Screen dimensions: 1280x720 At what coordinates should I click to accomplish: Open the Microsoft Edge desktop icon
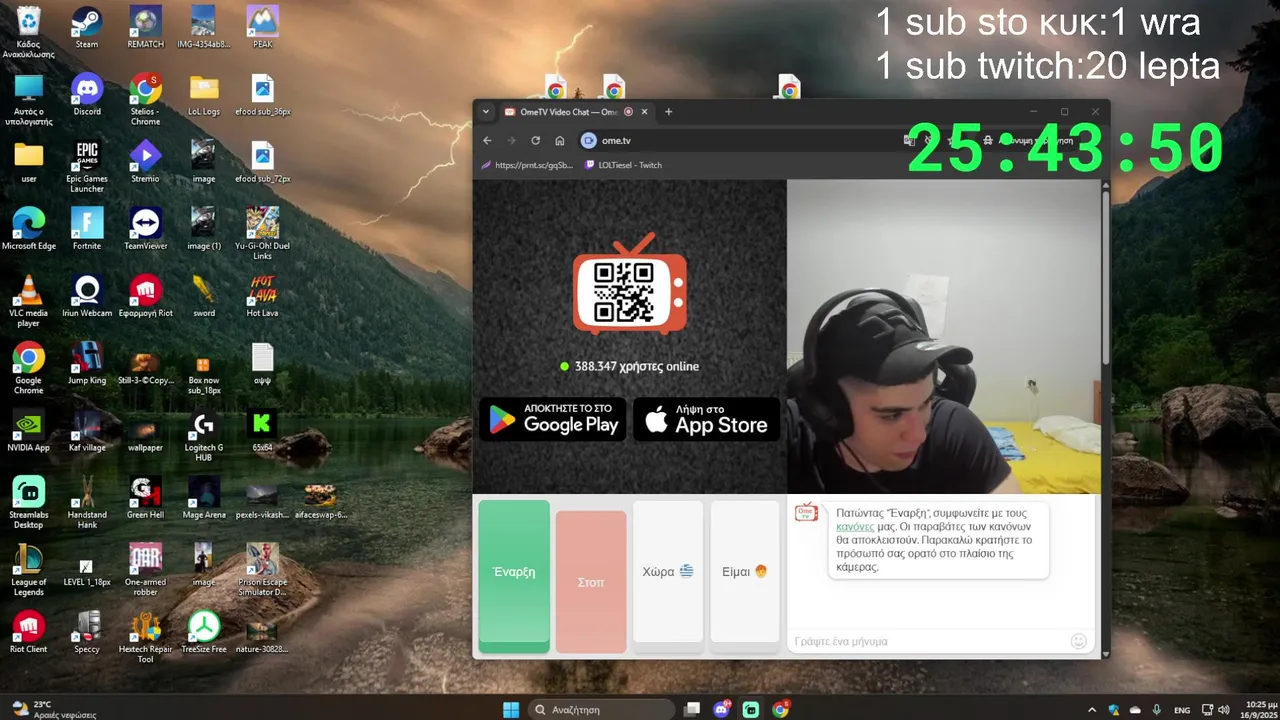coord(28,230)
